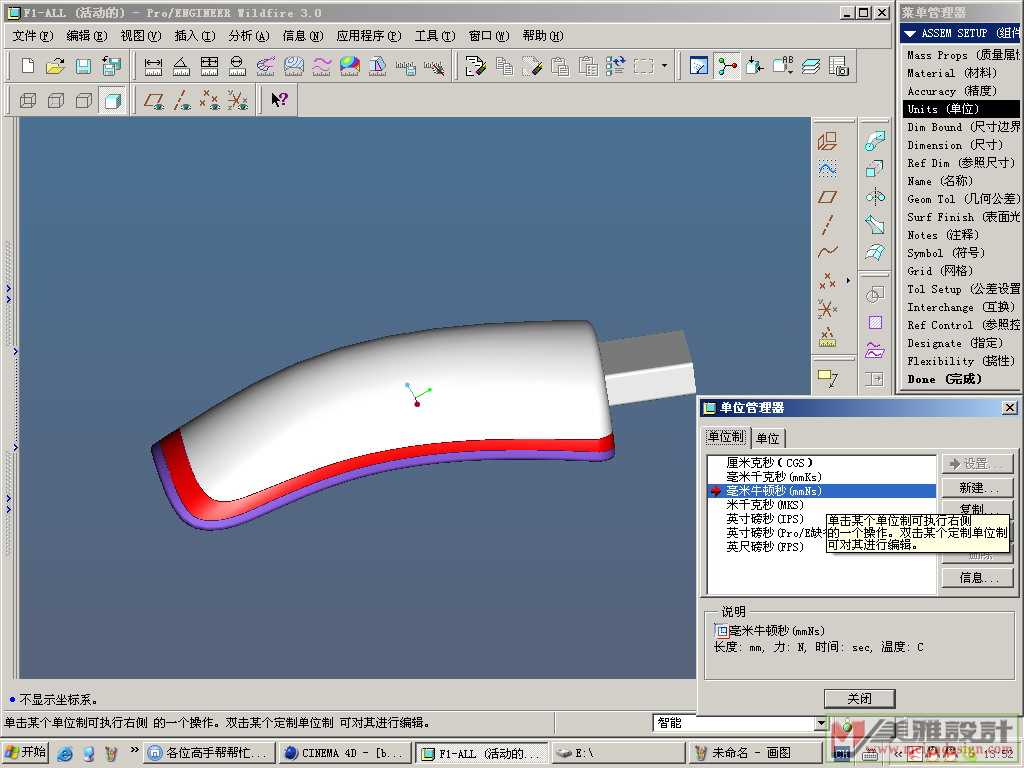Switch display to Shading mode
Image resolution: width=1024 pixels, height=768 pixels.
coord(112,100)
